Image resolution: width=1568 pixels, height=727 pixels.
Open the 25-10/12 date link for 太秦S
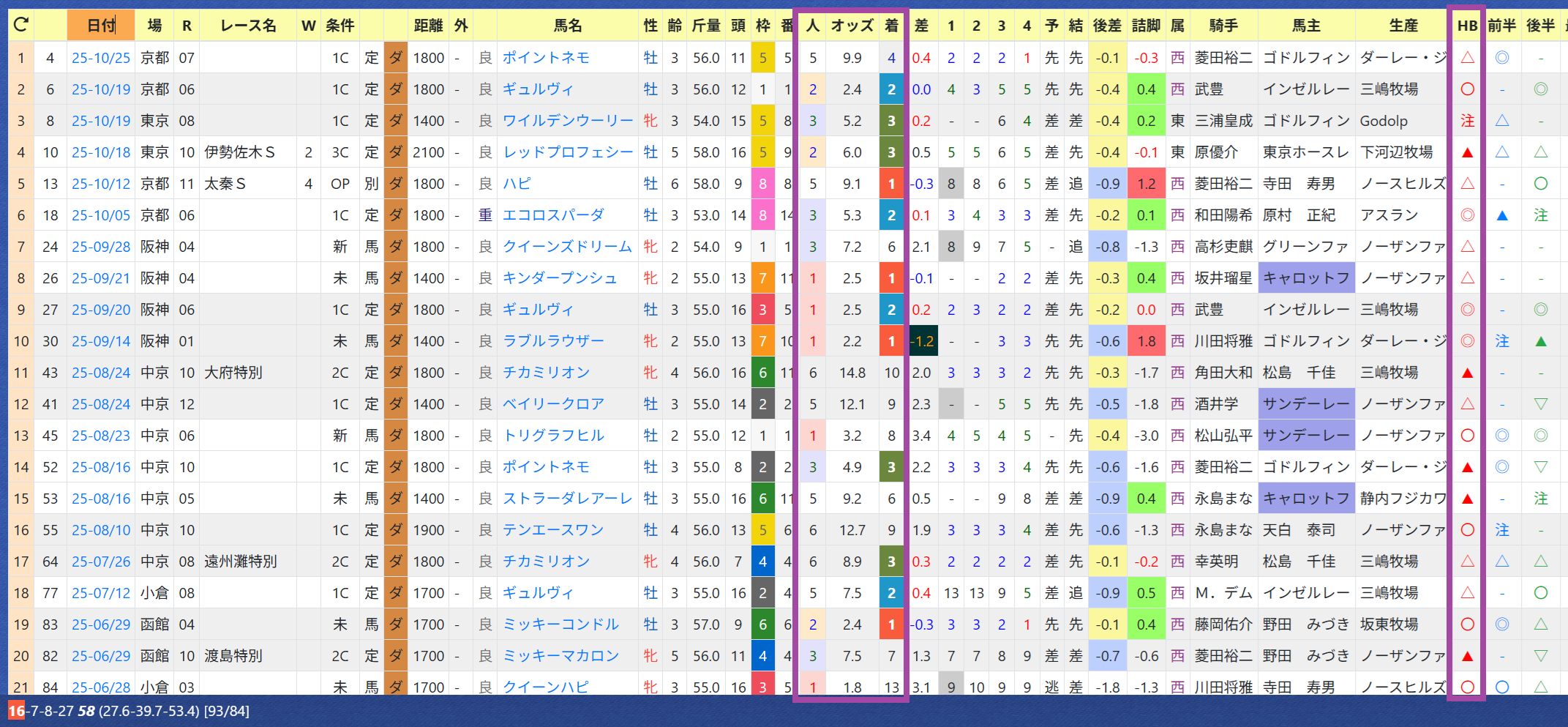(x=101, y=184)
